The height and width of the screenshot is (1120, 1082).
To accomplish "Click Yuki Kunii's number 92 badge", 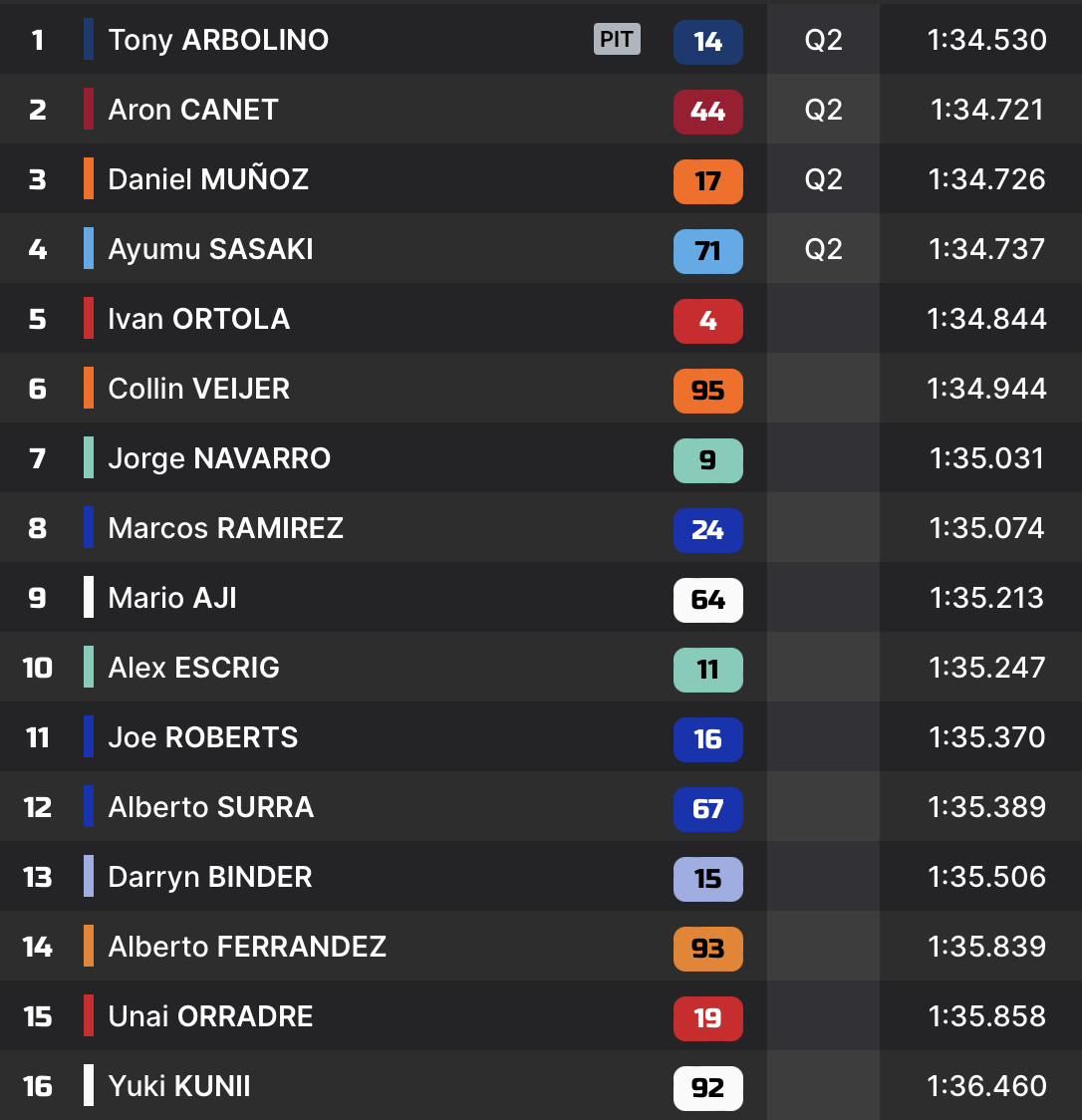I will coord(707,1088).
